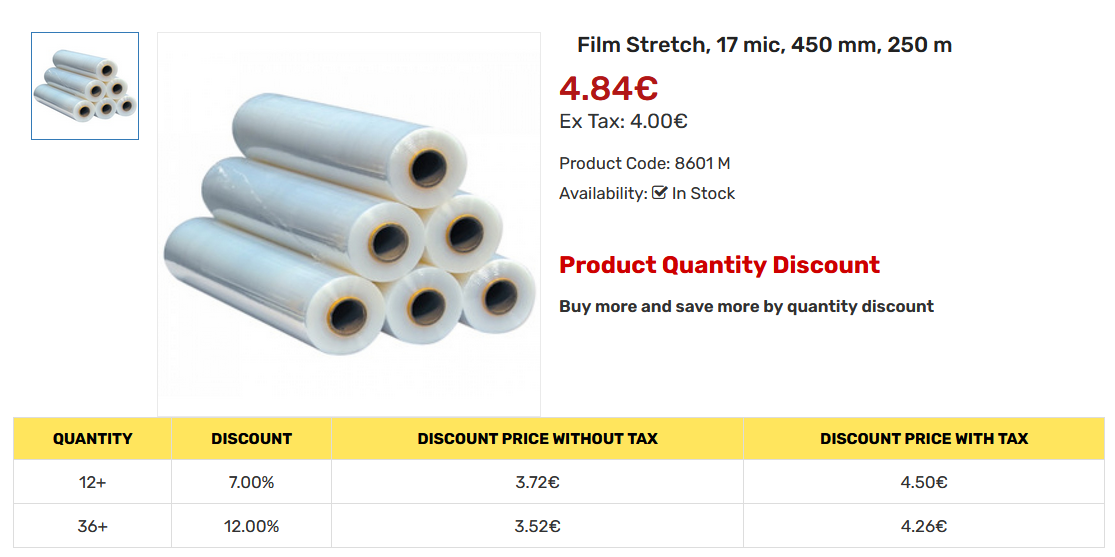Click the Film Stretch product title

764,45
